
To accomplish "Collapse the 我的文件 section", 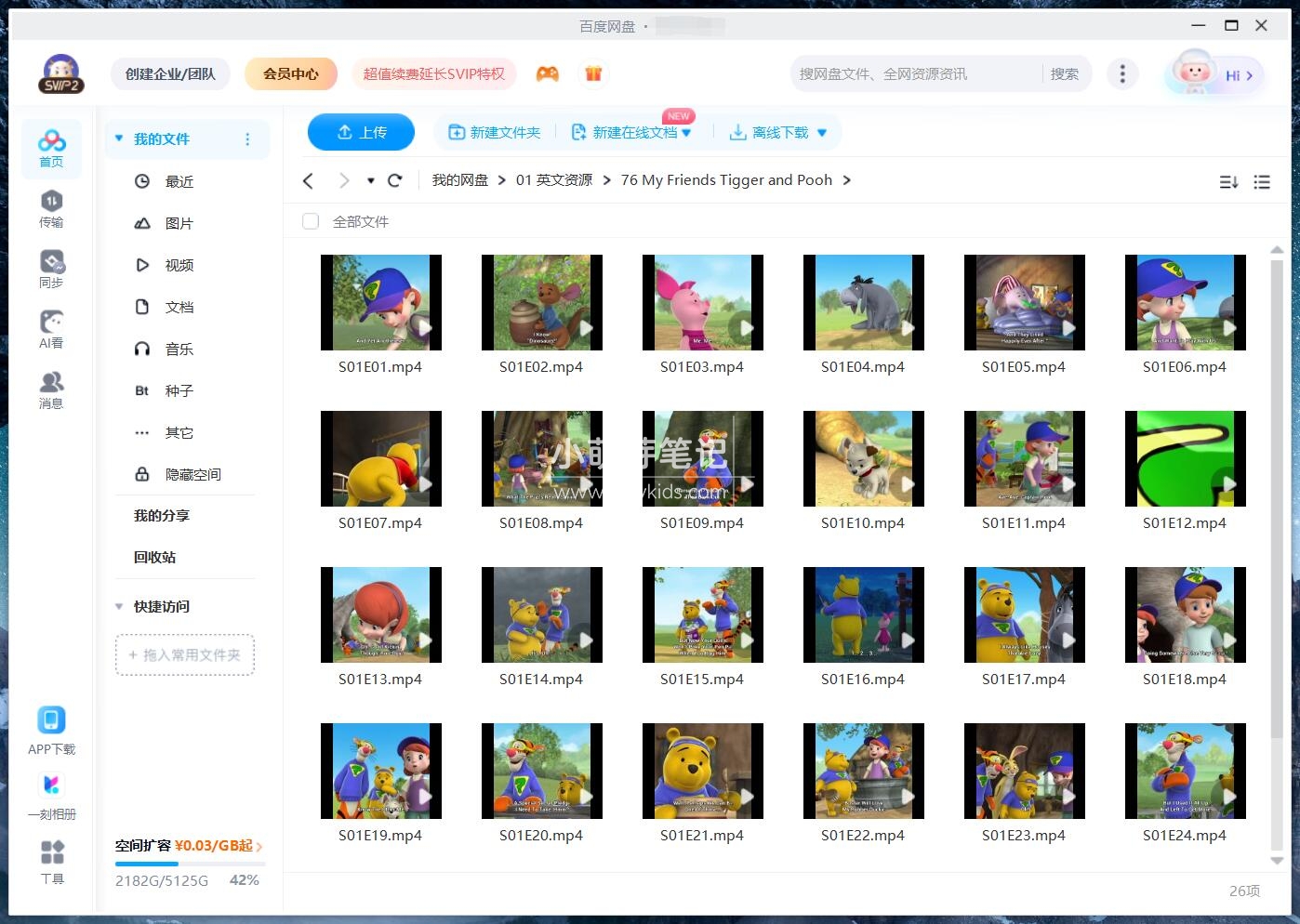I will pyautogui.click(x=118, y=138).
